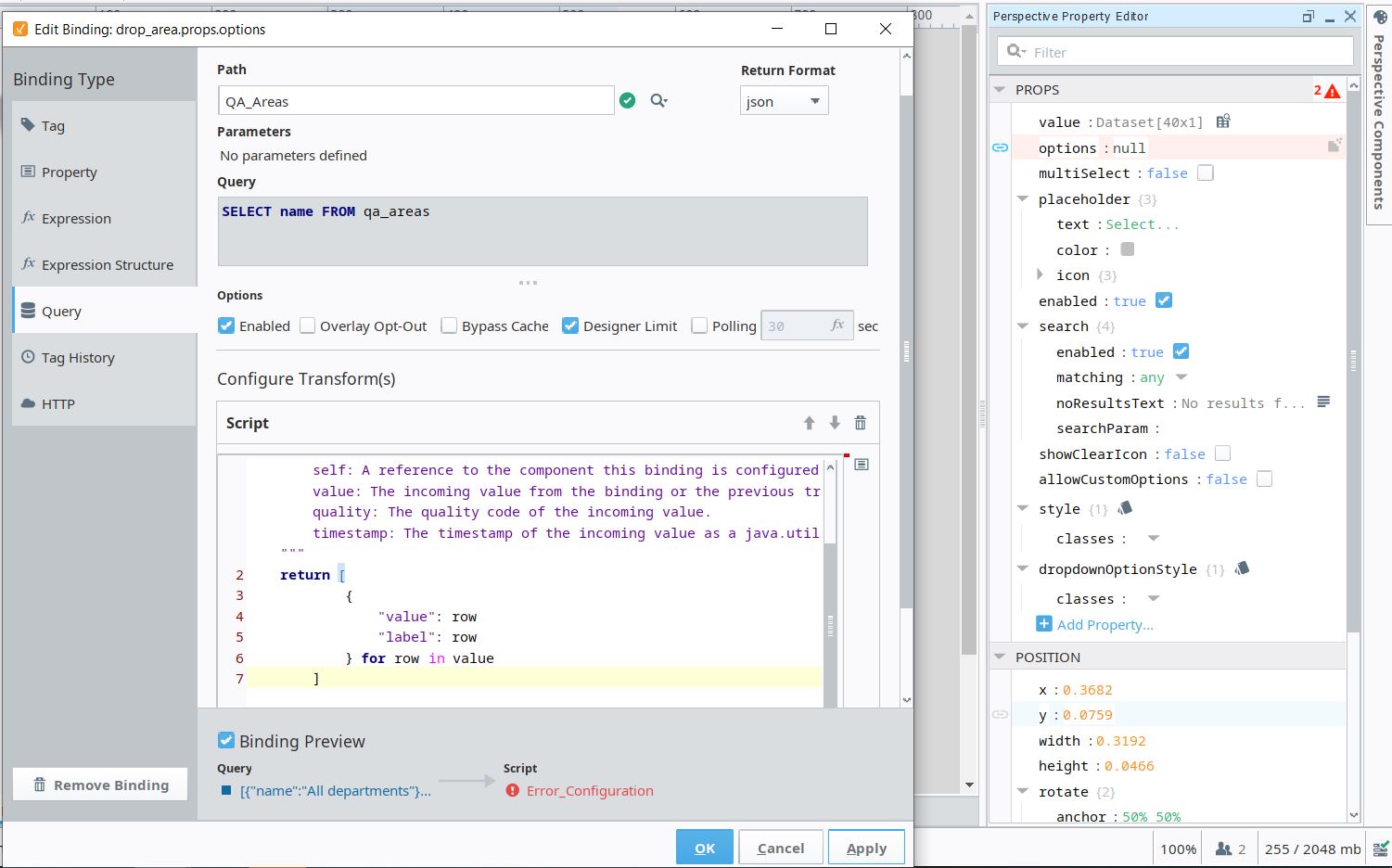
Task: Open style editor for dropdownOptionStyle
Action: click(1242, 568)
